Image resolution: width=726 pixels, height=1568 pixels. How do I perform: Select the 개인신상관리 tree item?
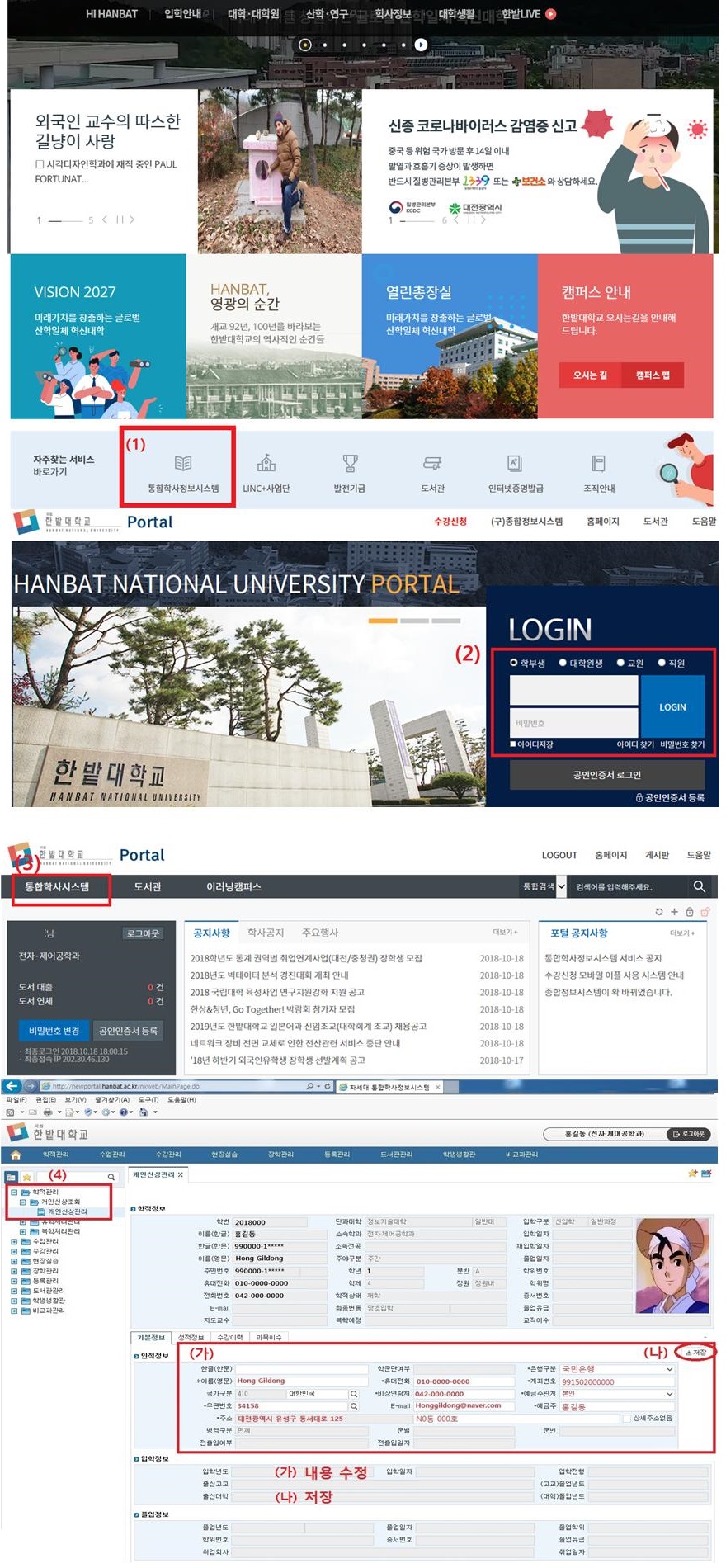click(67, 1211)
